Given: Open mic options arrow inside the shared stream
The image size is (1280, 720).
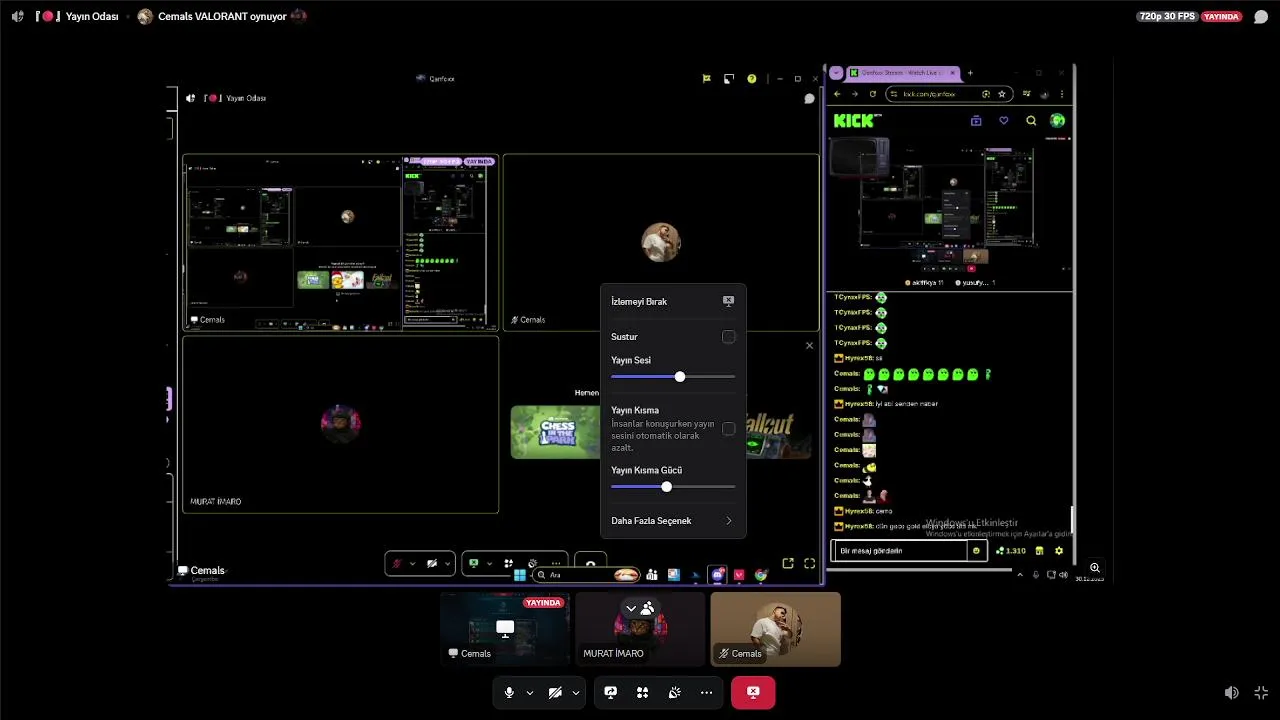Looking at the screenshot, I should coord(411,564).
